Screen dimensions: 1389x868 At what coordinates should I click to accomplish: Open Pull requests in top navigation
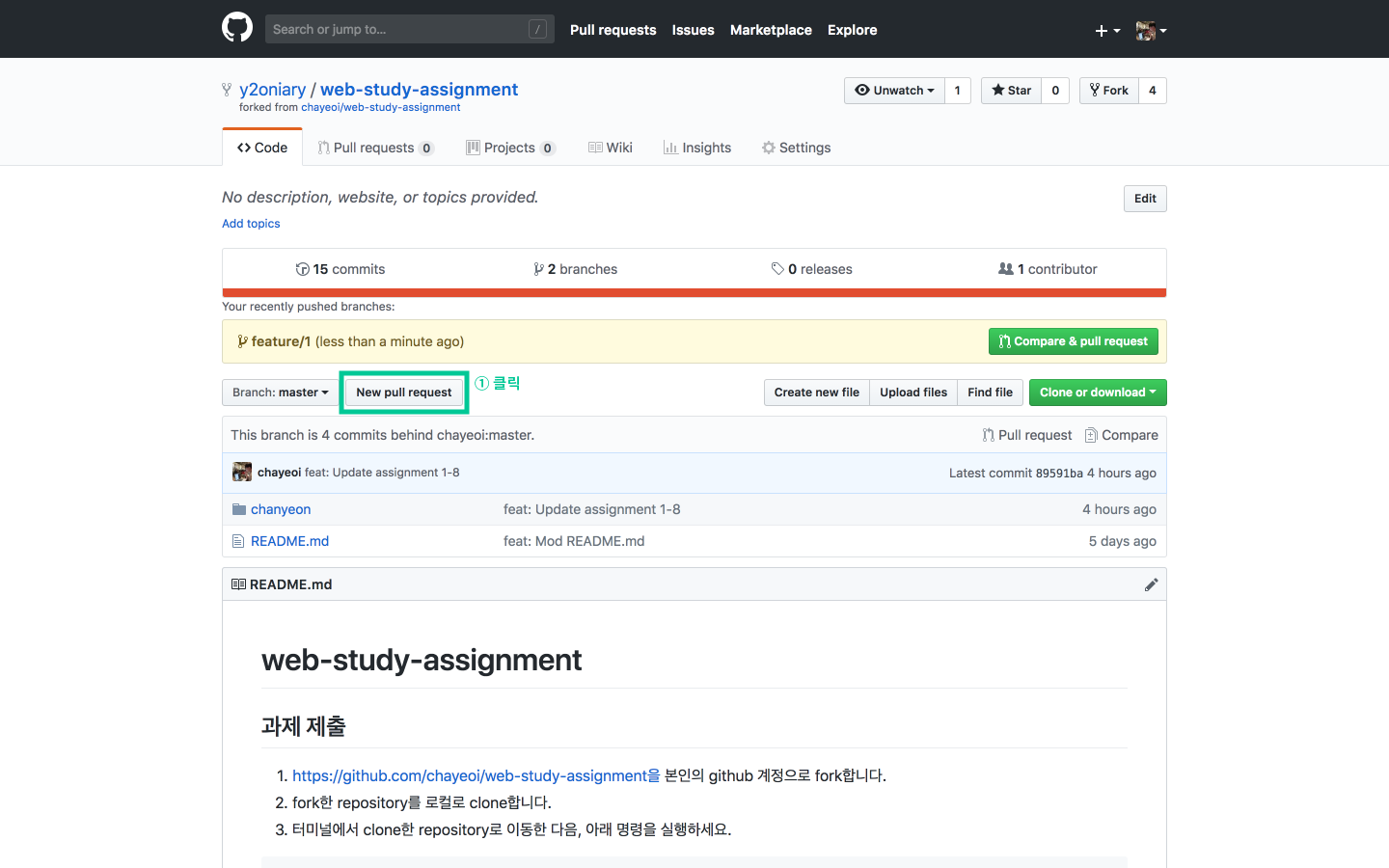613,30
